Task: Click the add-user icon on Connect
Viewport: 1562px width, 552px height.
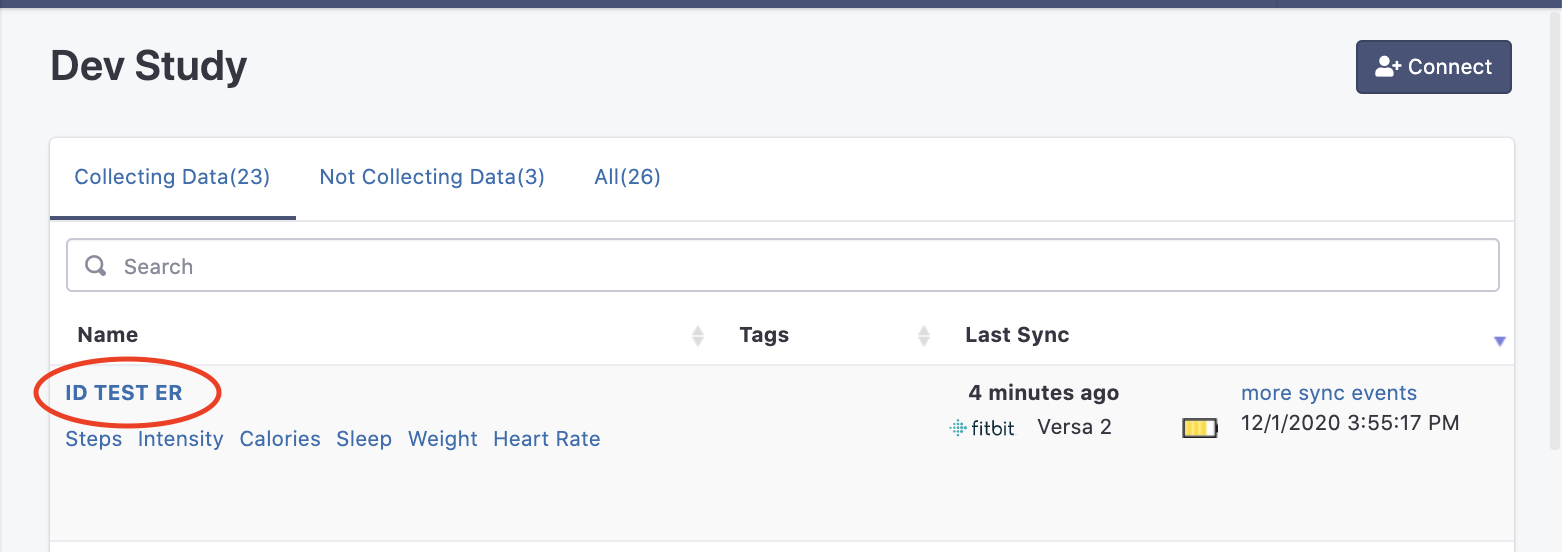Action: point(1388,67)
